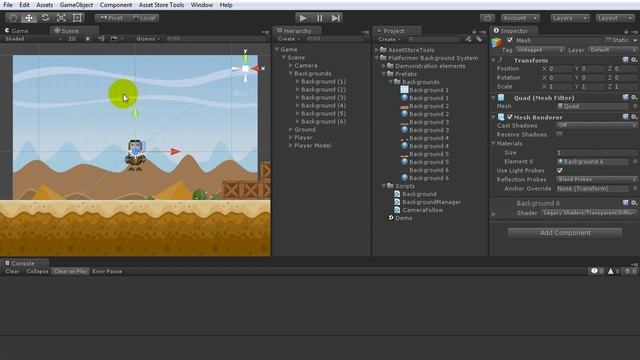Viewport: 640px width, 360px height.
Task: Click Clear button in Console
Action: (12, 271)
